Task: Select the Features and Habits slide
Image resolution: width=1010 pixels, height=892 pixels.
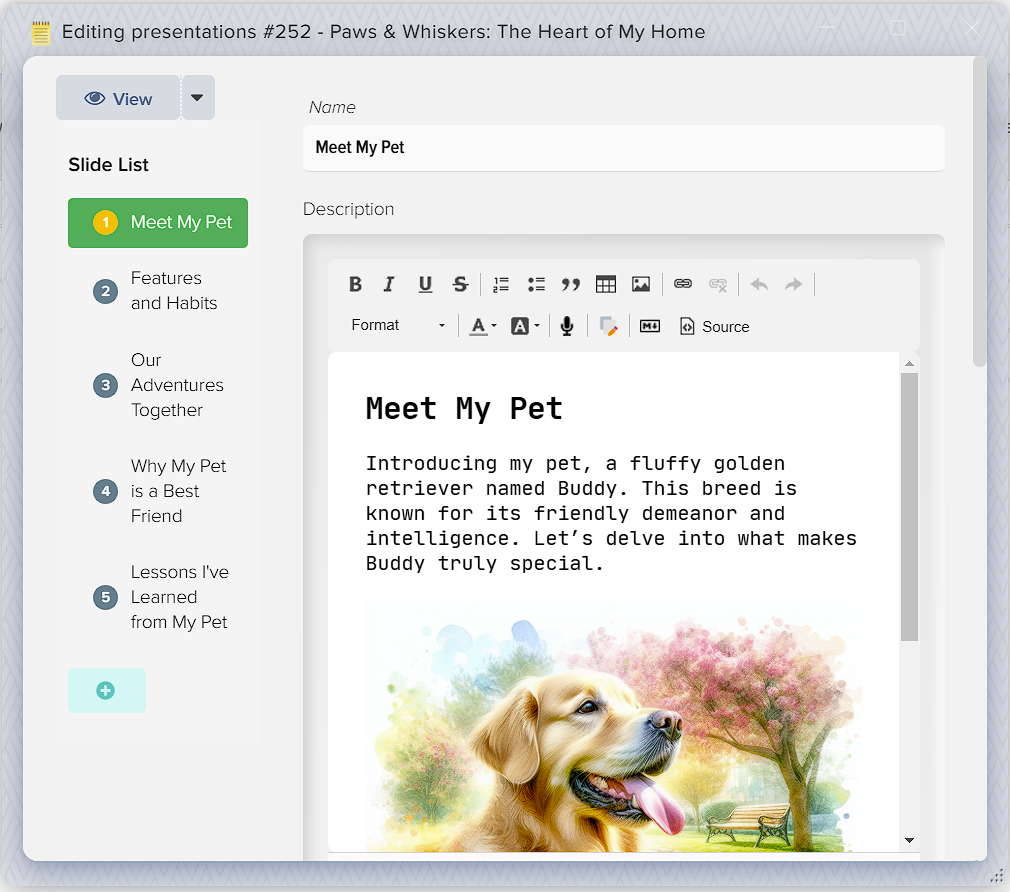Action: click(158, 290)
